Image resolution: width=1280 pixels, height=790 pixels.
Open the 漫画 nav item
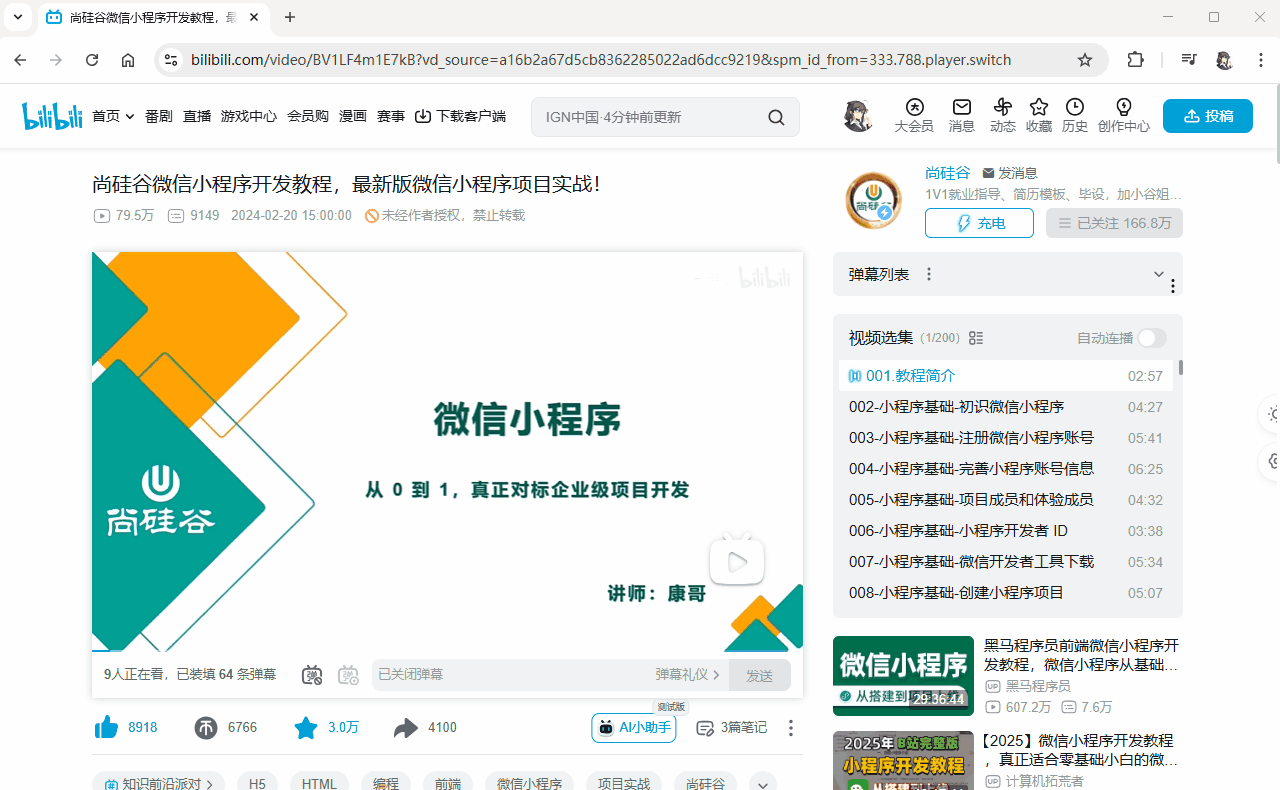[353, 117]
